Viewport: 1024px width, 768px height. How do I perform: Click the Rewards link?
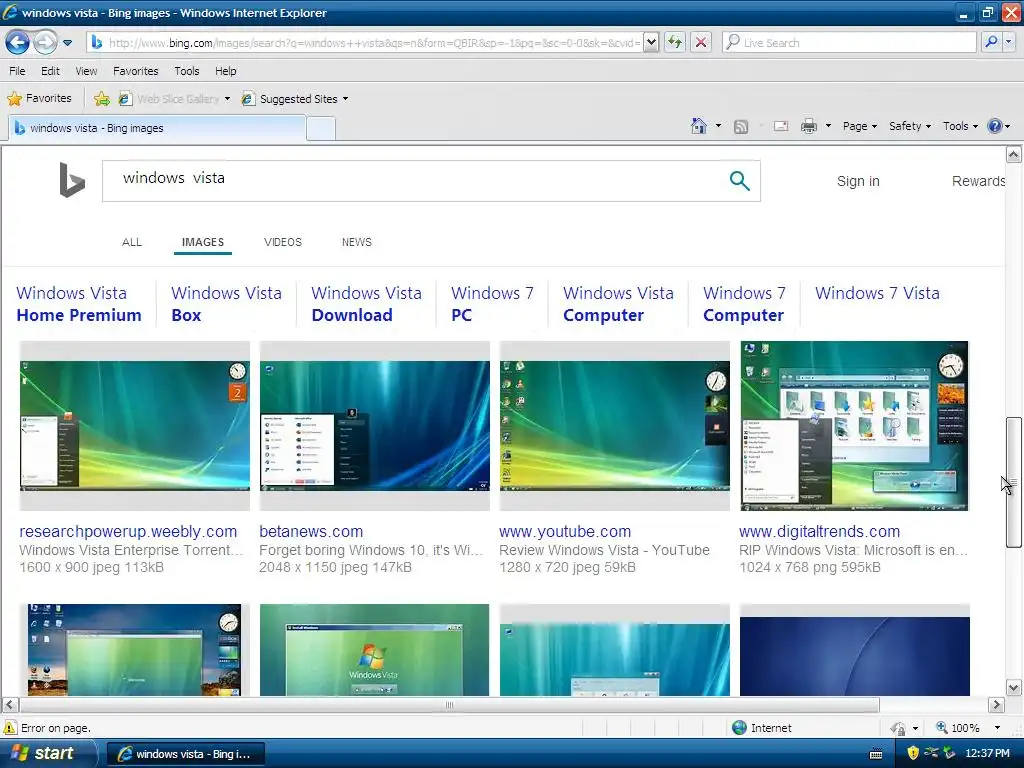(x=978, y=181)
